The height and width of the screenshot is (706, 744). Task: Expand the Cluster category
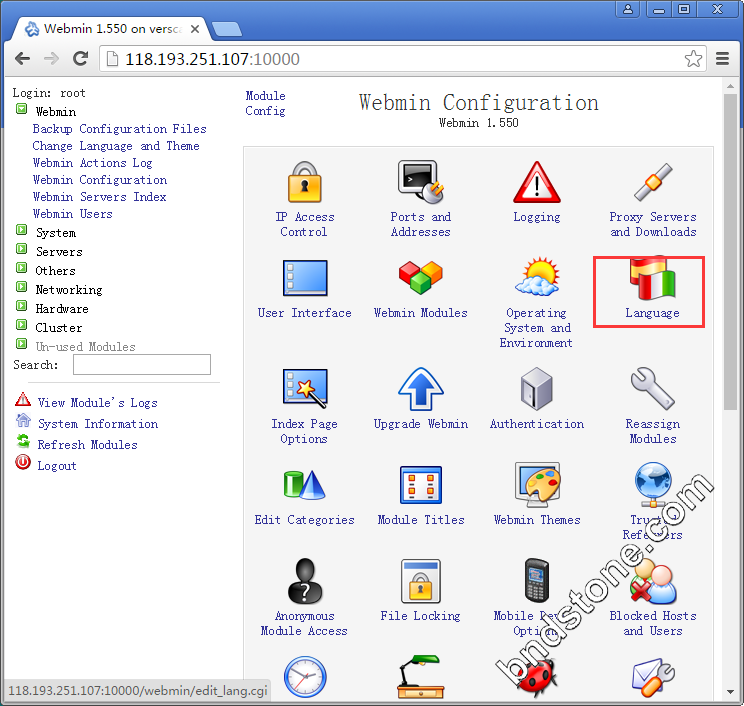(21, 325)
